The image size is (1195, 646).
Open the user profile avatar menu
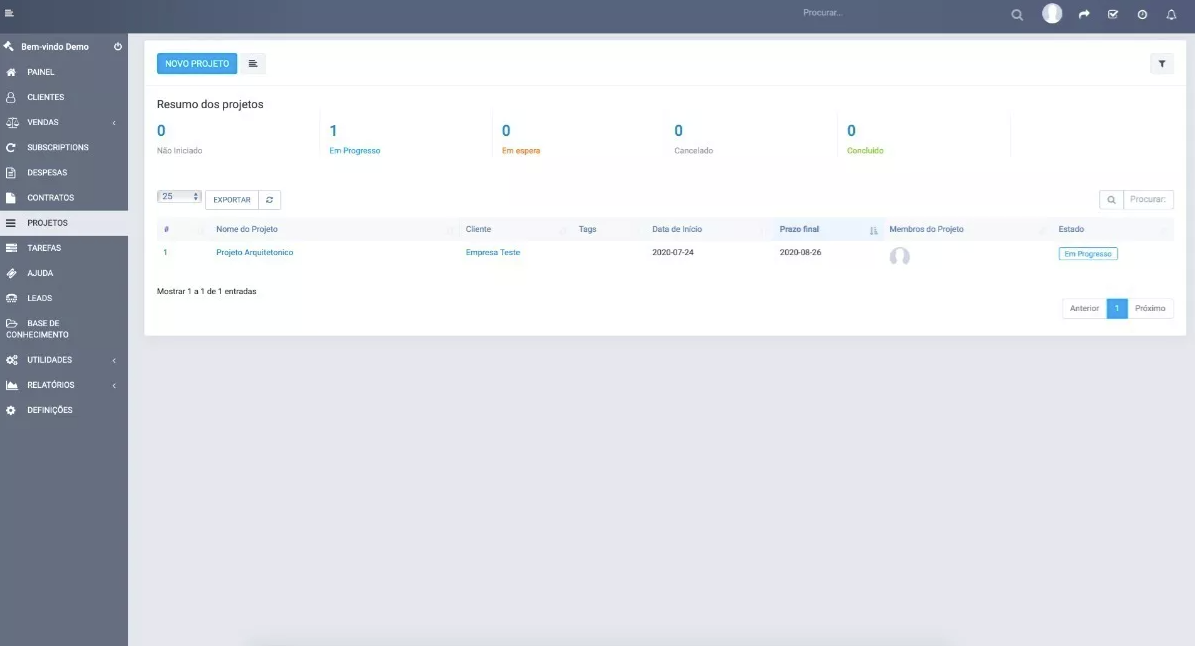pyautogui.click(x=1051, y=14)
